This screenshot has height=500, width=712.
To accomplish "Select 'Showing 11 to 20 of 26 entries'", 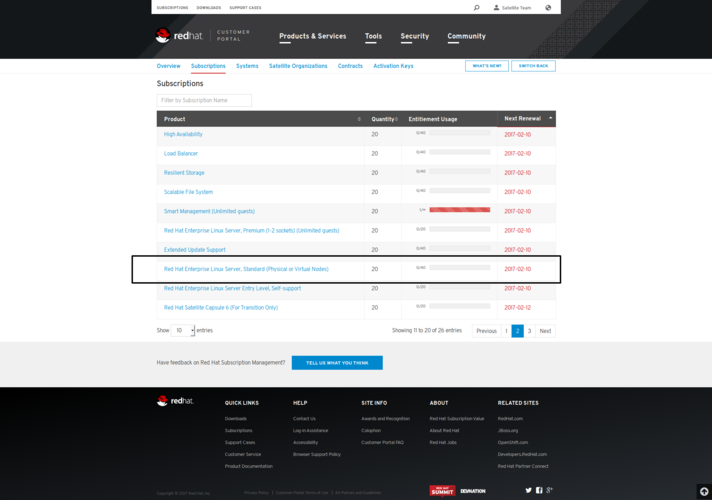I will click(427, 331).
